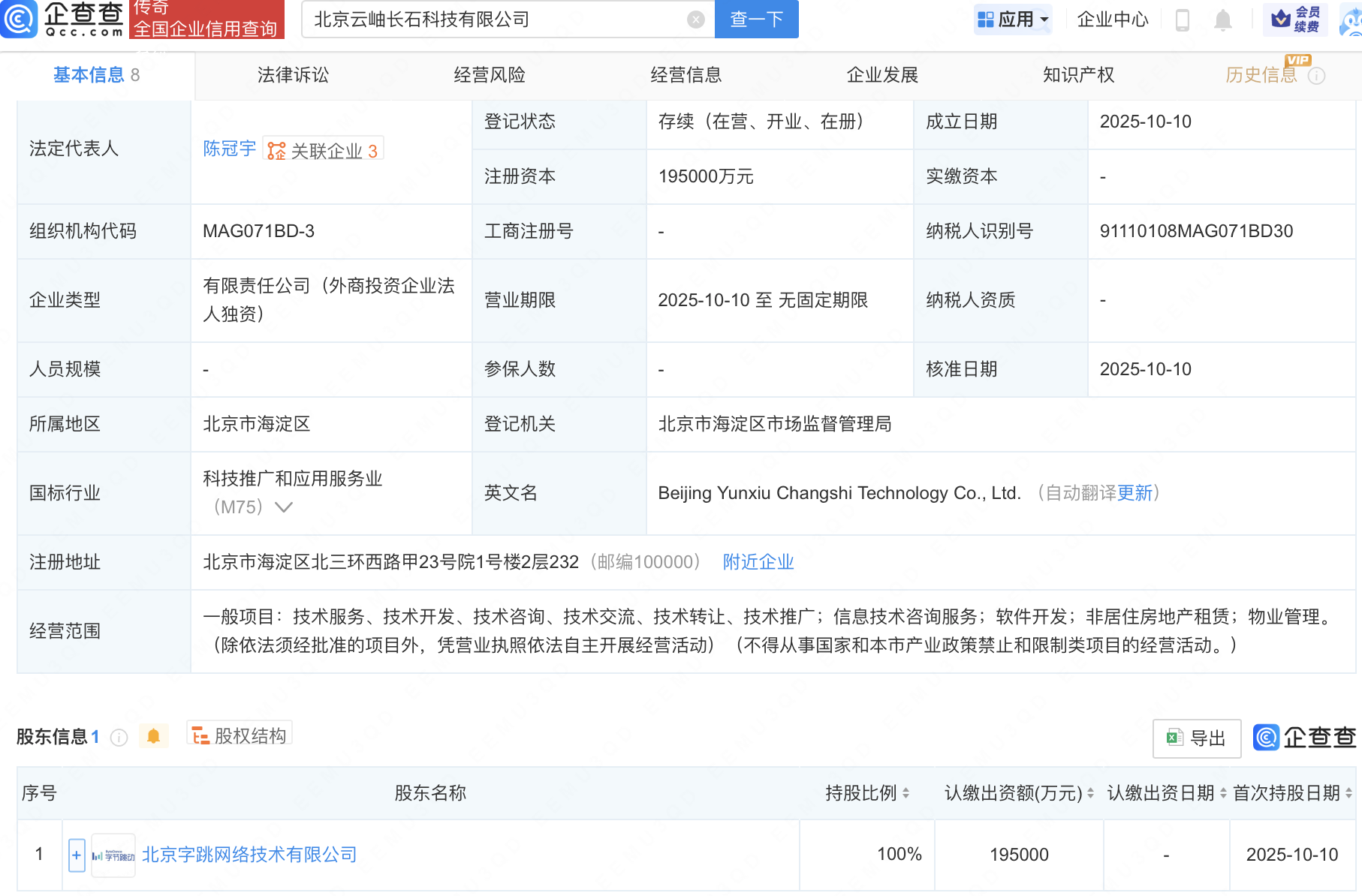Open notifications bell in header
The height and width of the screenshot is (896, 1362).
1222,20
